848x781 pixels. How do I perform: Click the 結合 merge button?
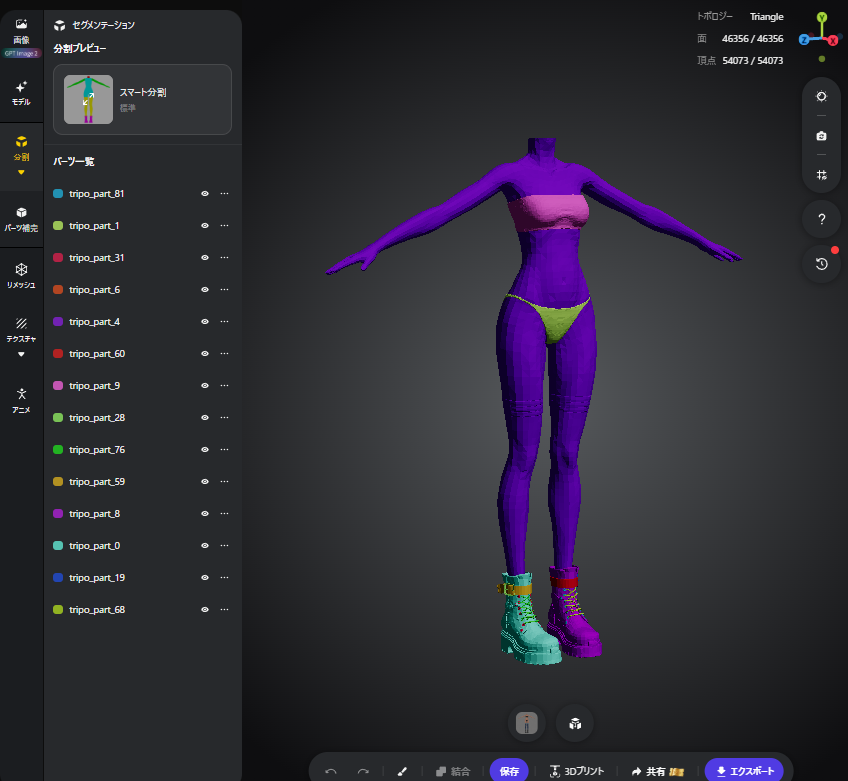(453, 771)
